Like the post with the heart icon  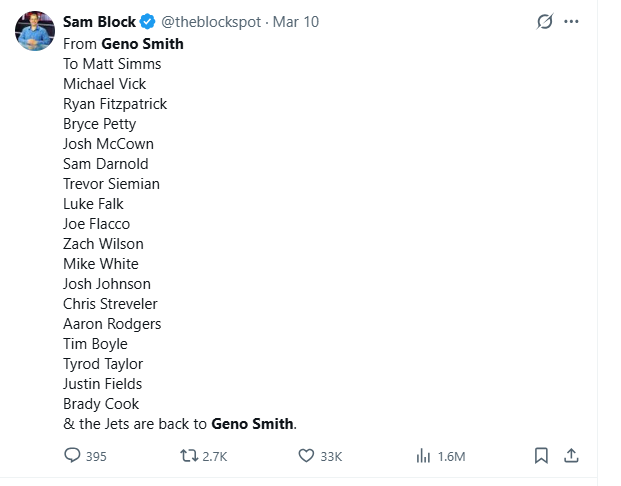coord(307,456)
